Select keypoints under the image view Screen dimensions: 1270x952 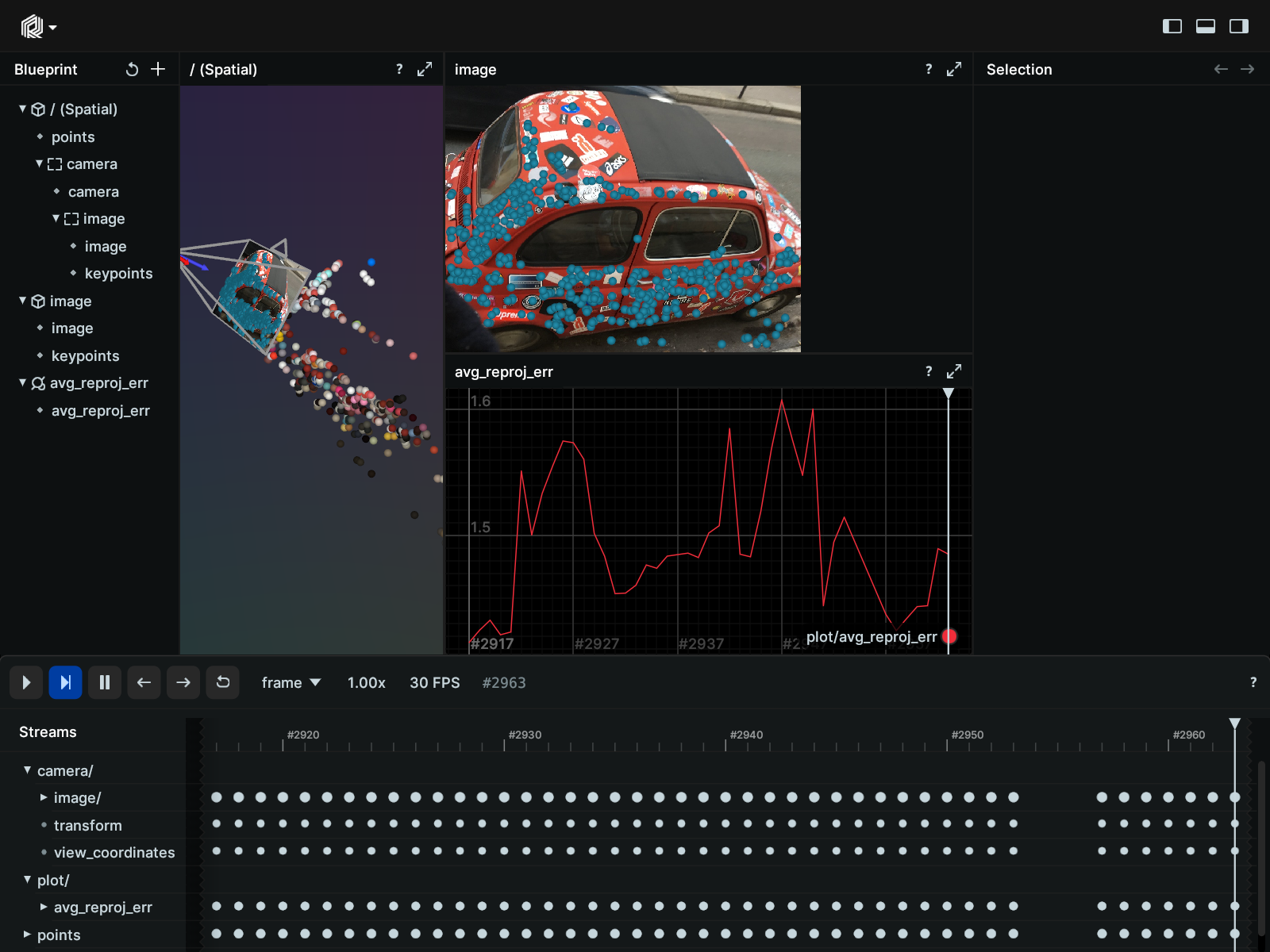tap(85, 355)
